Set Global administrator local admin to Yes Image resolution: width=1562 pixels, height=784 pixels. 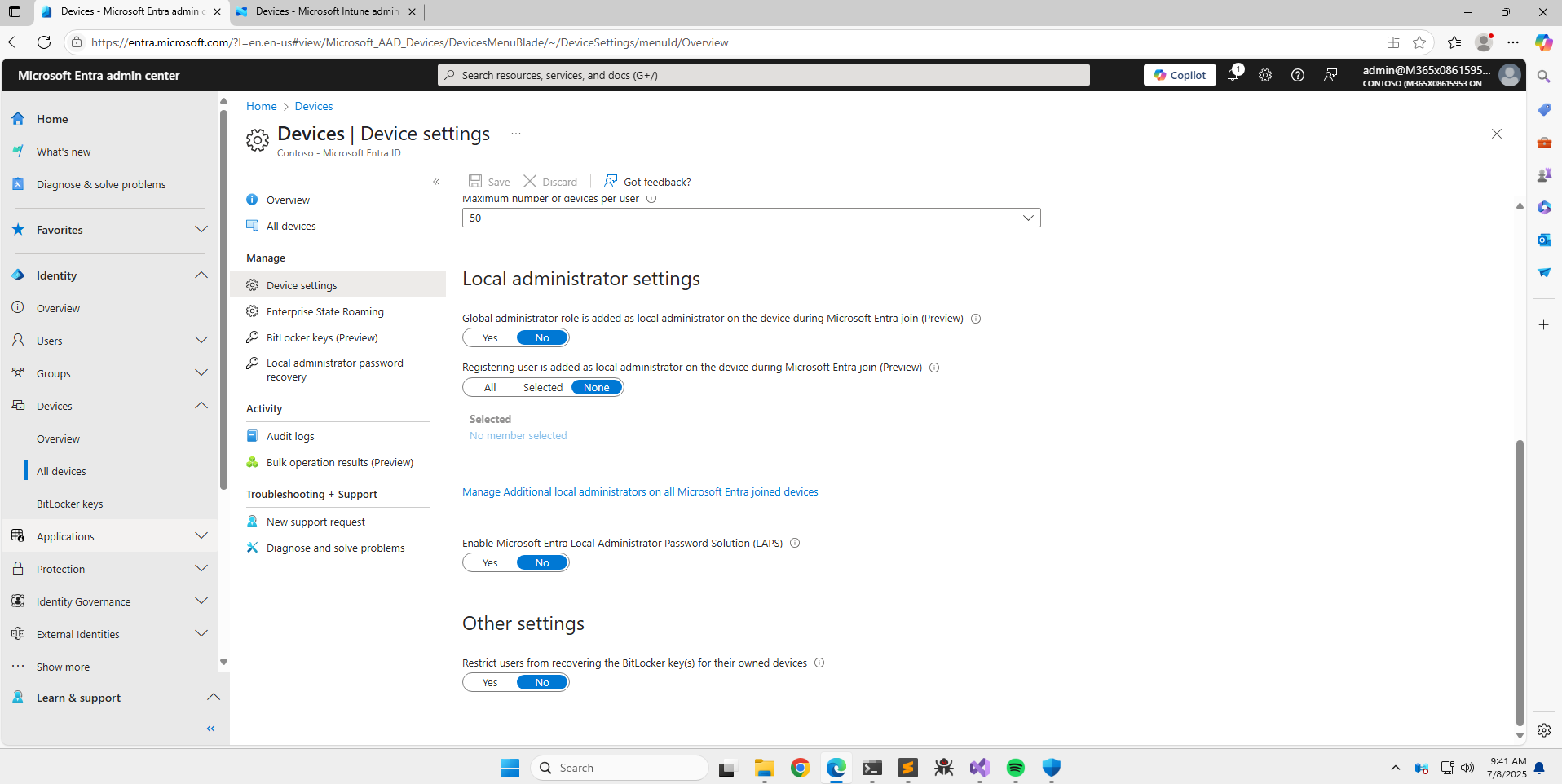(490, 338)
